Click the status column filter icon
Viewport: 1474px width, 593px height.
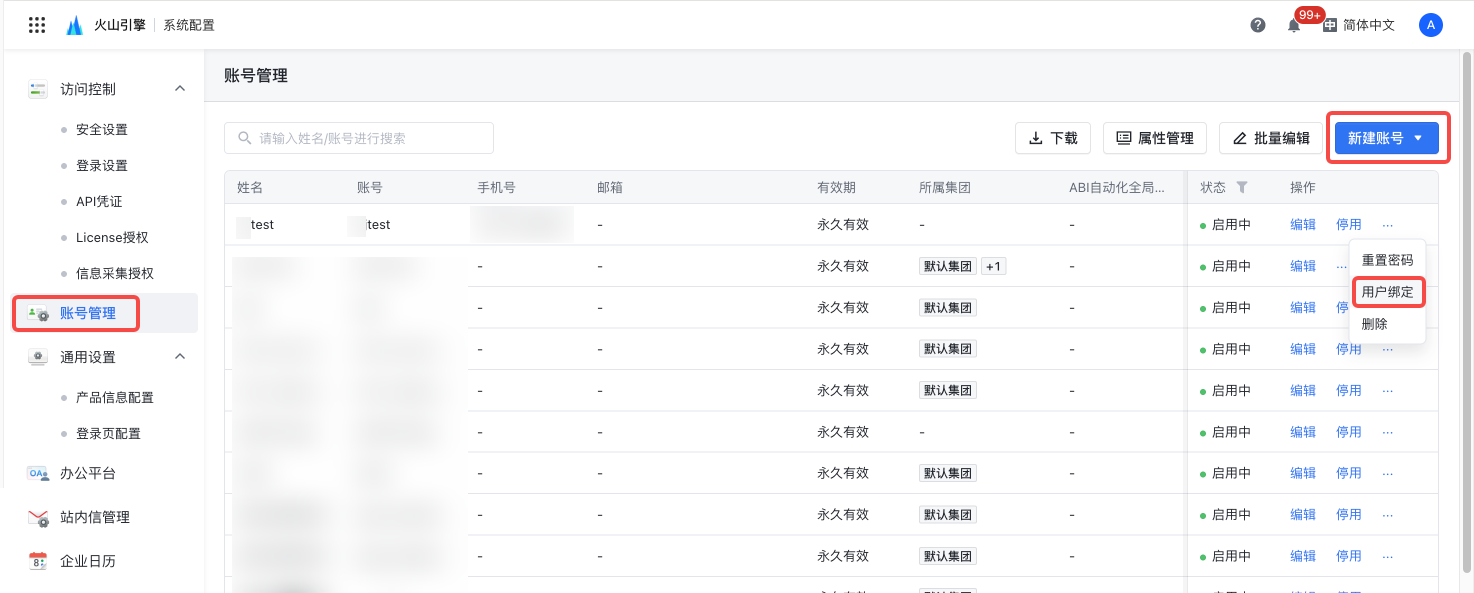pyautogui.click(x=1242, y=187)
